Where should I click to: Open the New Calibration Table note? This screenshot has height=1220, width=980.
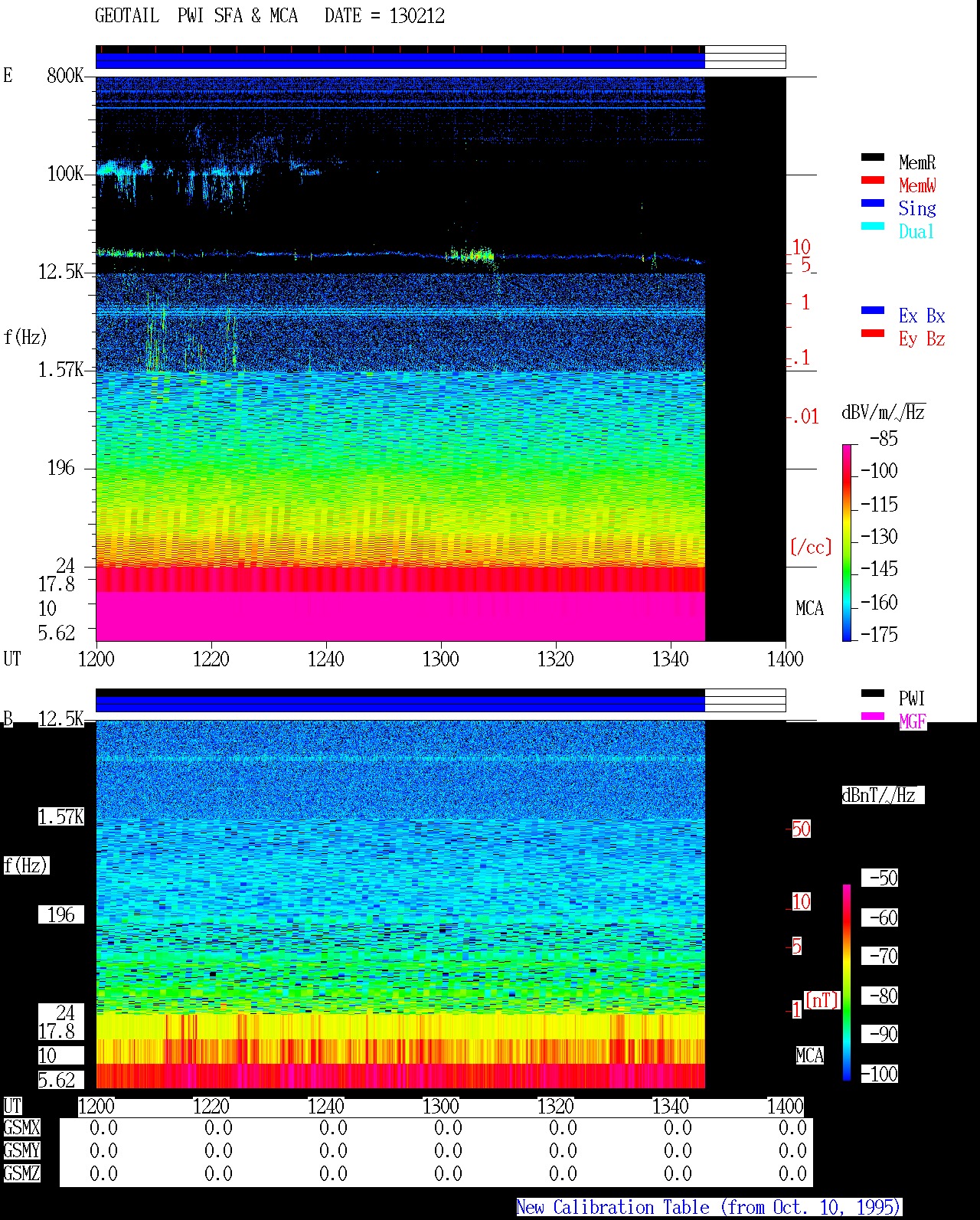(708, 1207)
